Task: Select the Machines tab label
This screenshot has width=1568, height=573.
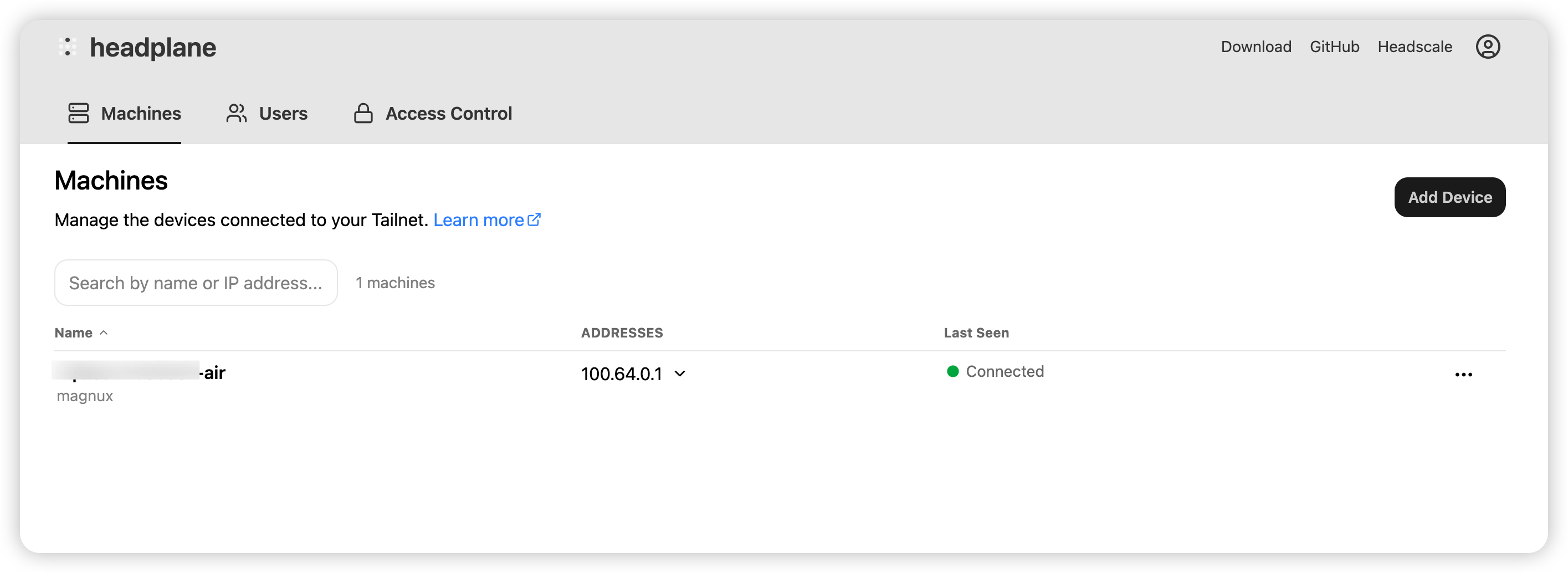Action: coord(141,113)
